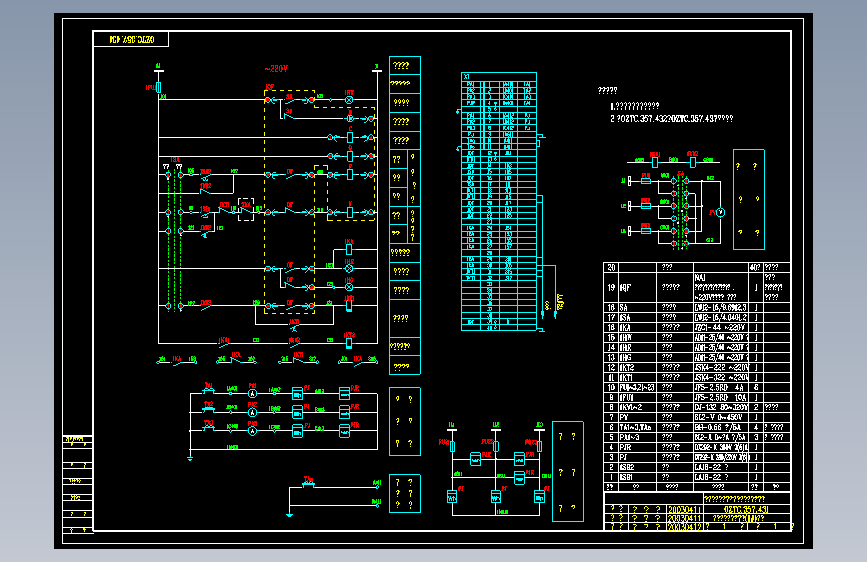Click the PV designator in parts list
Viewport: 867px width, 562px height.
(624, 417)
